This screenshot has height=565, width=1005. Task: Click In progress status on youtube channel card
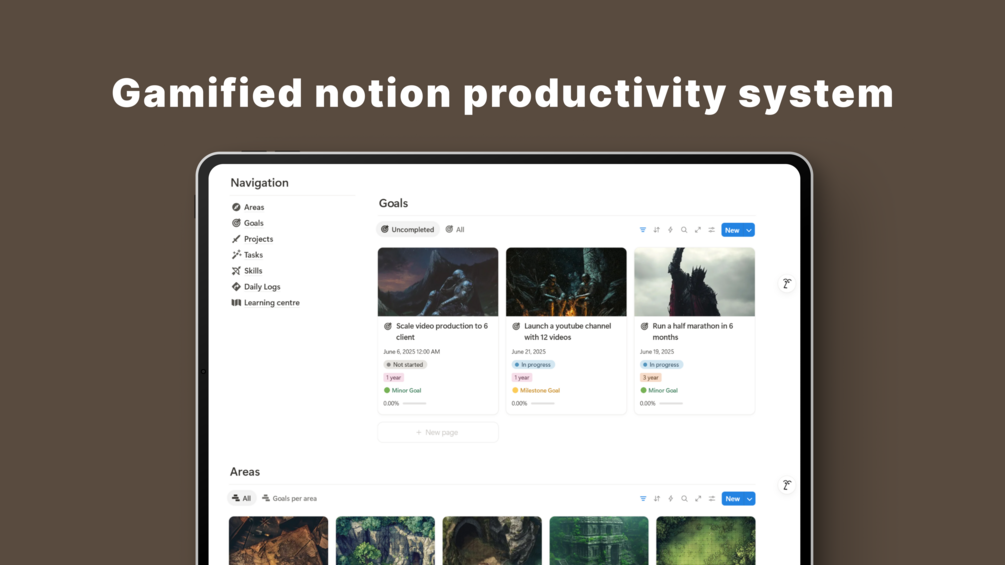pos(533,364)
